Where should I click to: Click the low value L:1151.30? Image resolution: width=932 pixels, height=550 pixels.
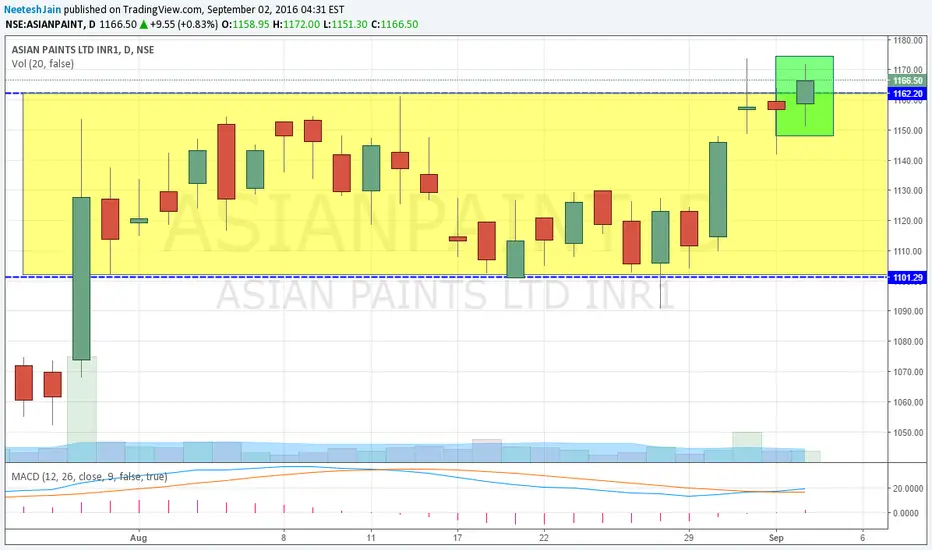click(x=345, y=24)
